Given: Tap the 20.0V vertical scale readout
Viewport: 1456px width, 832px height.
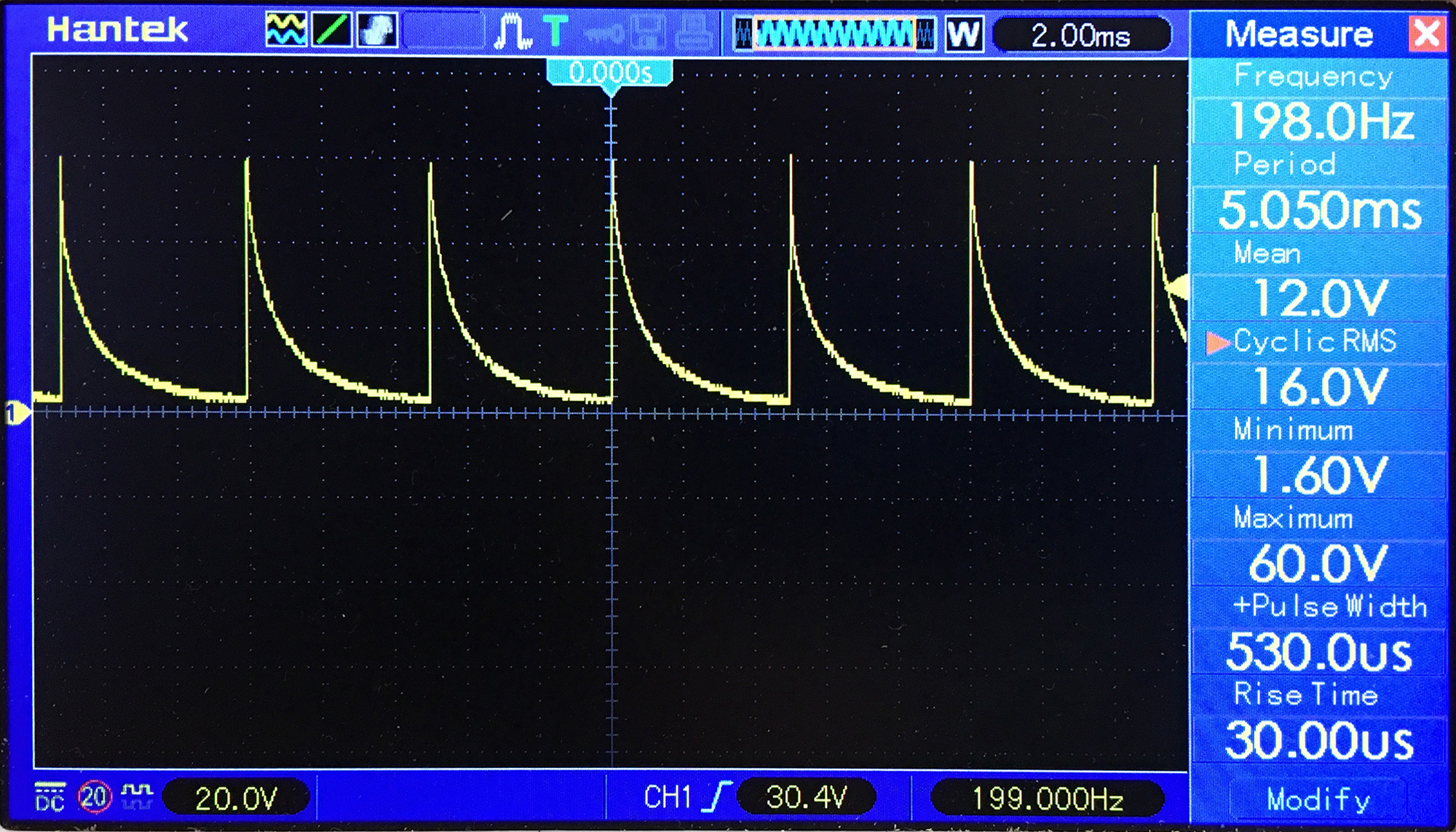Looking at the screenshot, I should coord(237,798).
